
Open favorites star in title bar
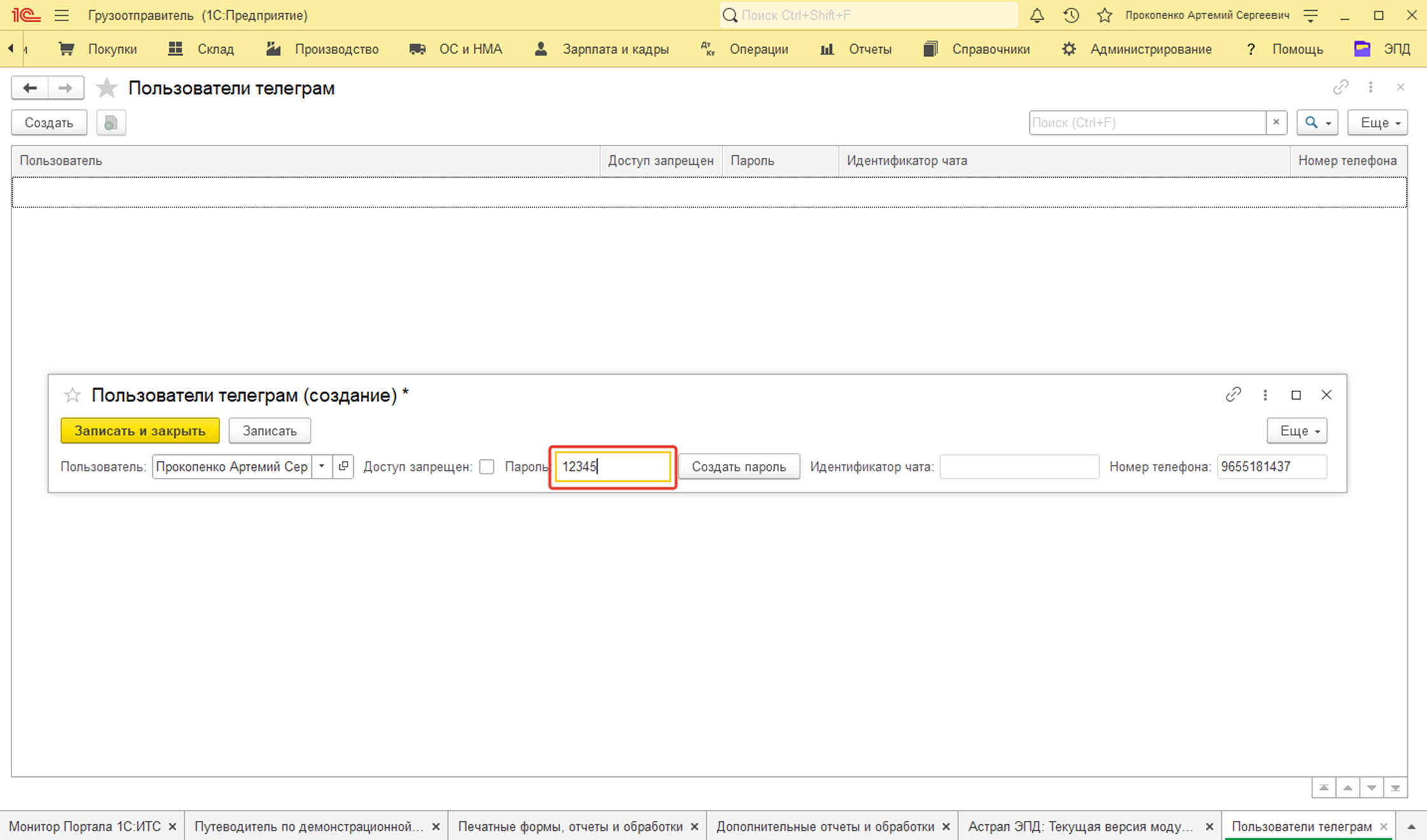pyautogui.click(x=1105, y=15)
